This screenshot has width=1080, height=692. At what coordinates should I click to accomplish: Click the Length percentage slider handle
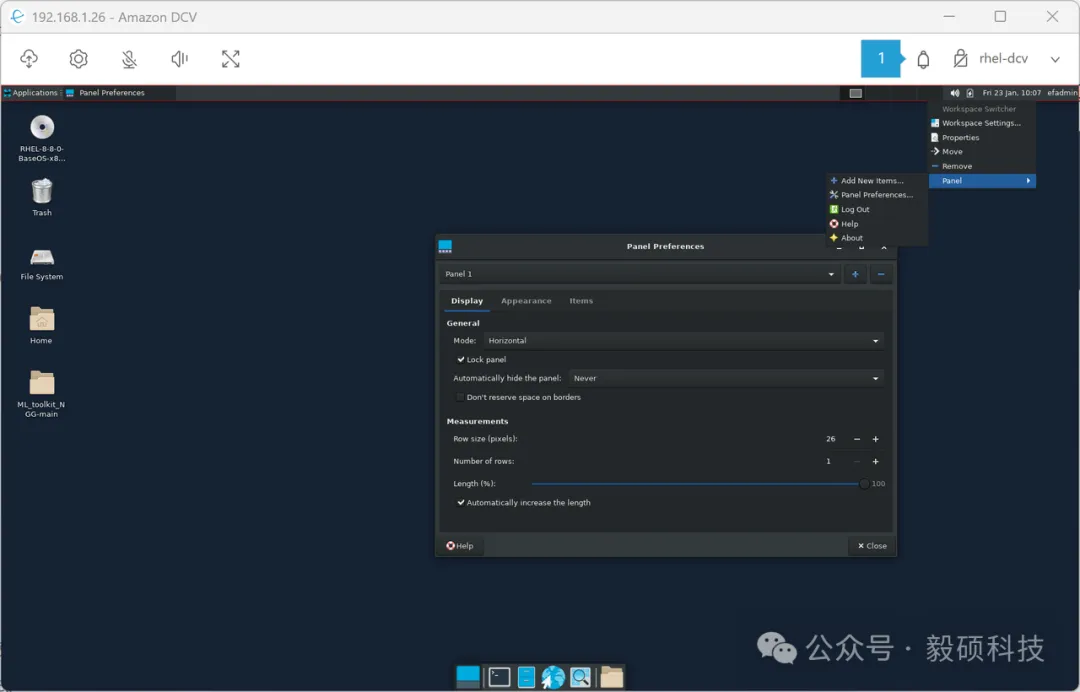[x=864, y=484]
